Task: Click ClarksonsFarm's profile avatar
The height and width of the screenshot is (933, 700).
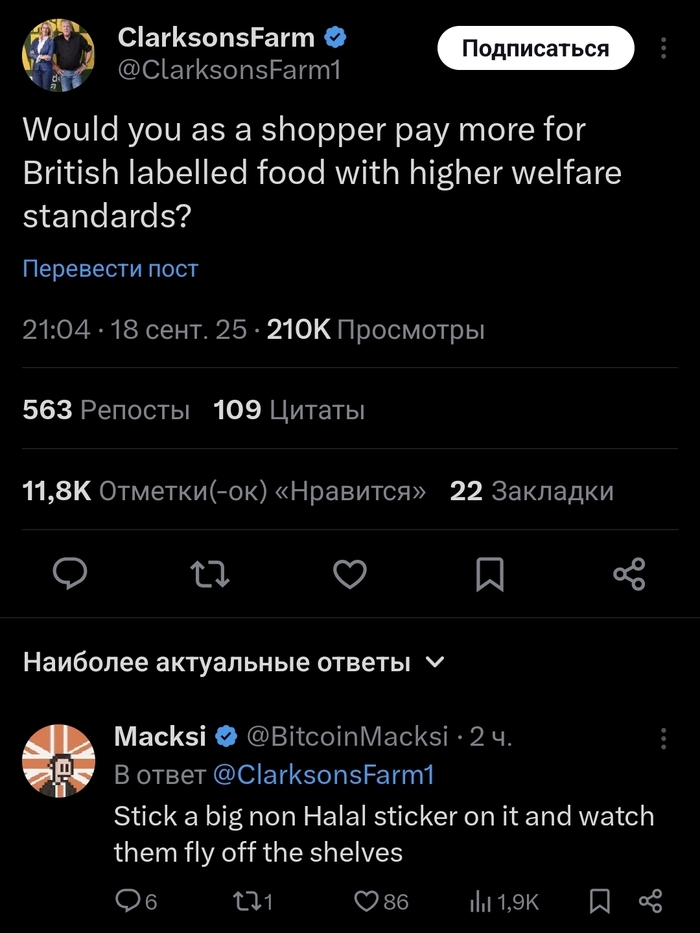Action: click(x=58, y=54)
